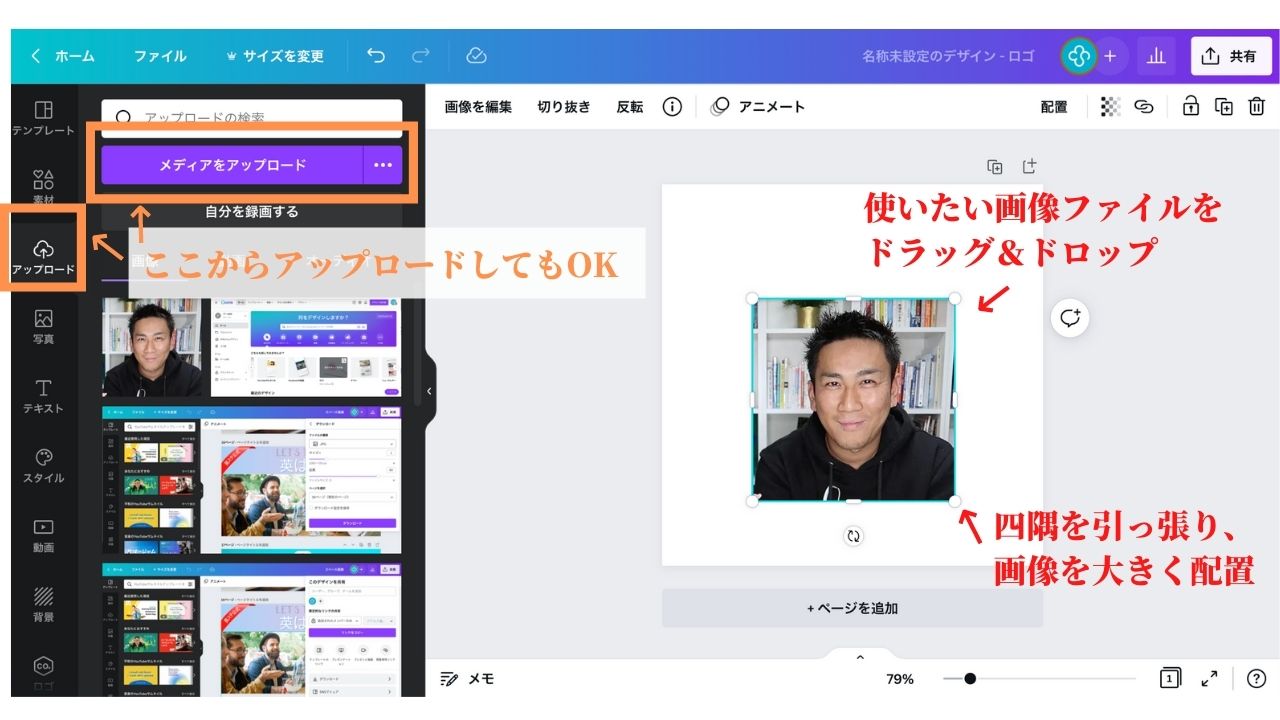Toggle fullscreen presentation mode

tap(1209, 678)
